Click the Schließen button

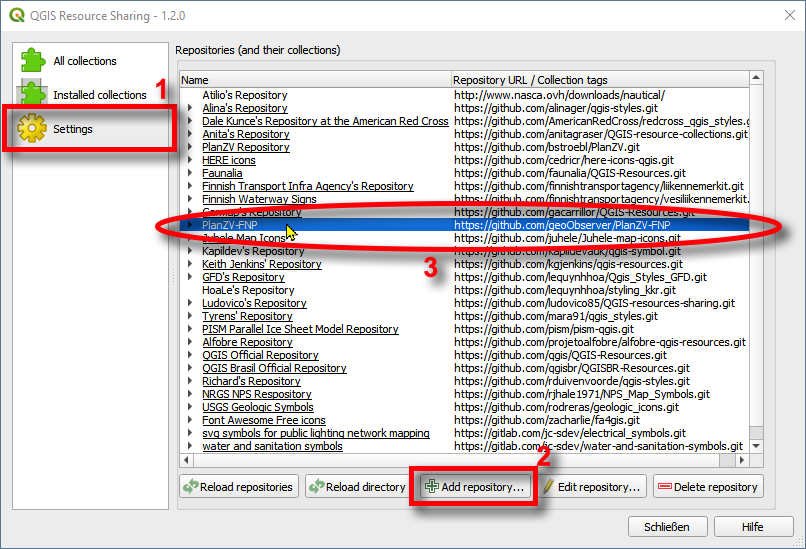click(x=667, y=527)
